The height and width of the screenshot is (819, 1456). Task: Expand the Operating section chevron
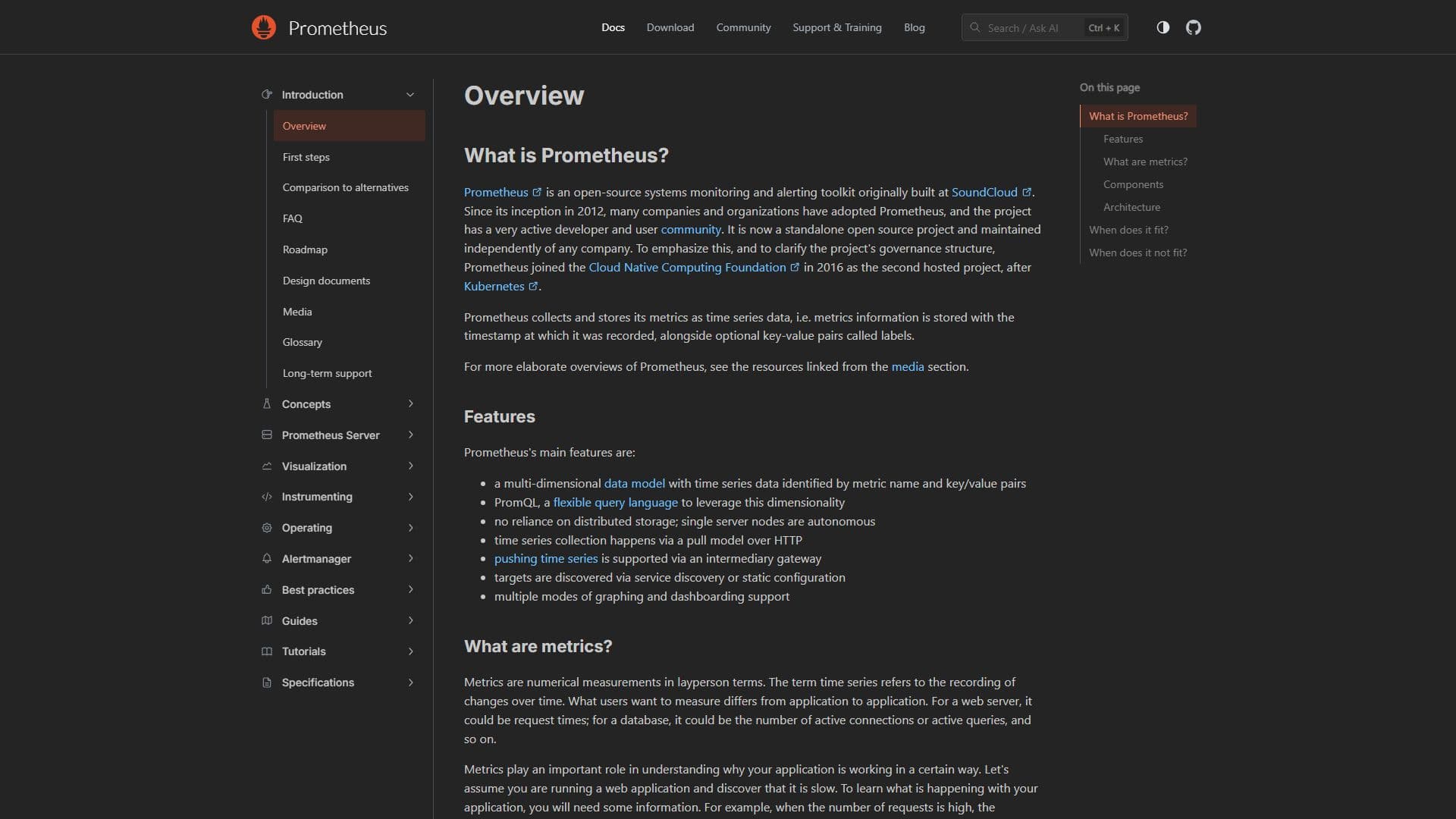click(410, 528)
